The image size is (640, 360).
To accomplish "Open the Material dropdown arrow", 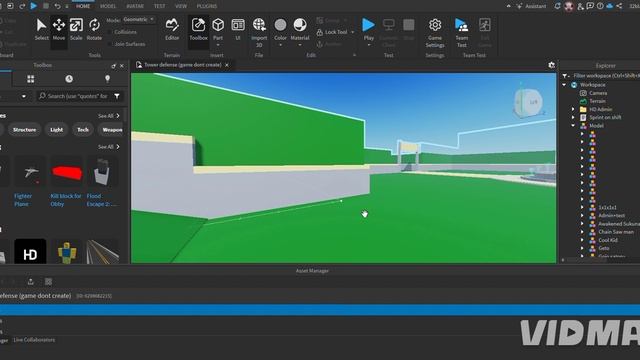I will coord(300,45).
